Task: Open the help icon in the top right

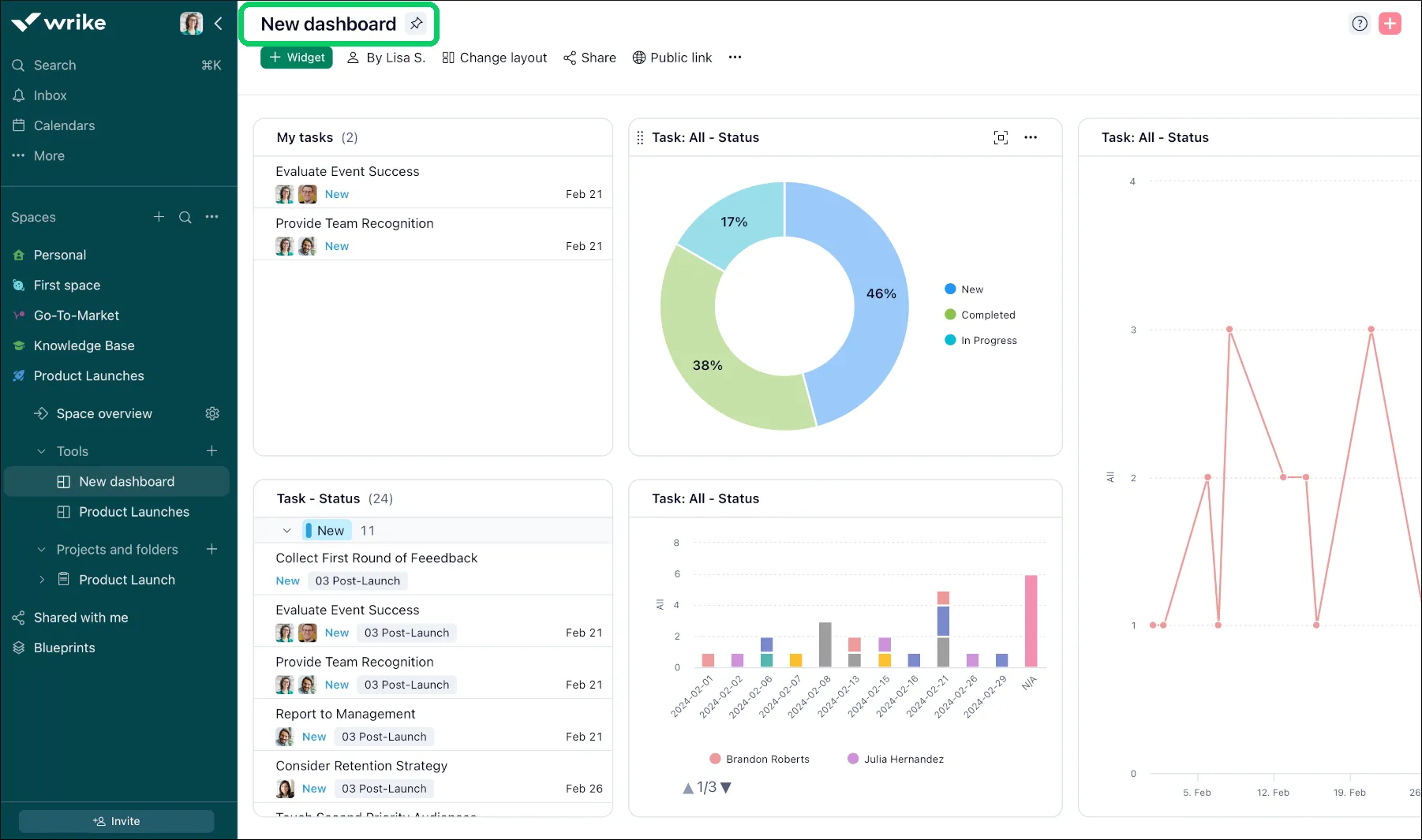Action: pyautogui.click(x=1360, y=23)
